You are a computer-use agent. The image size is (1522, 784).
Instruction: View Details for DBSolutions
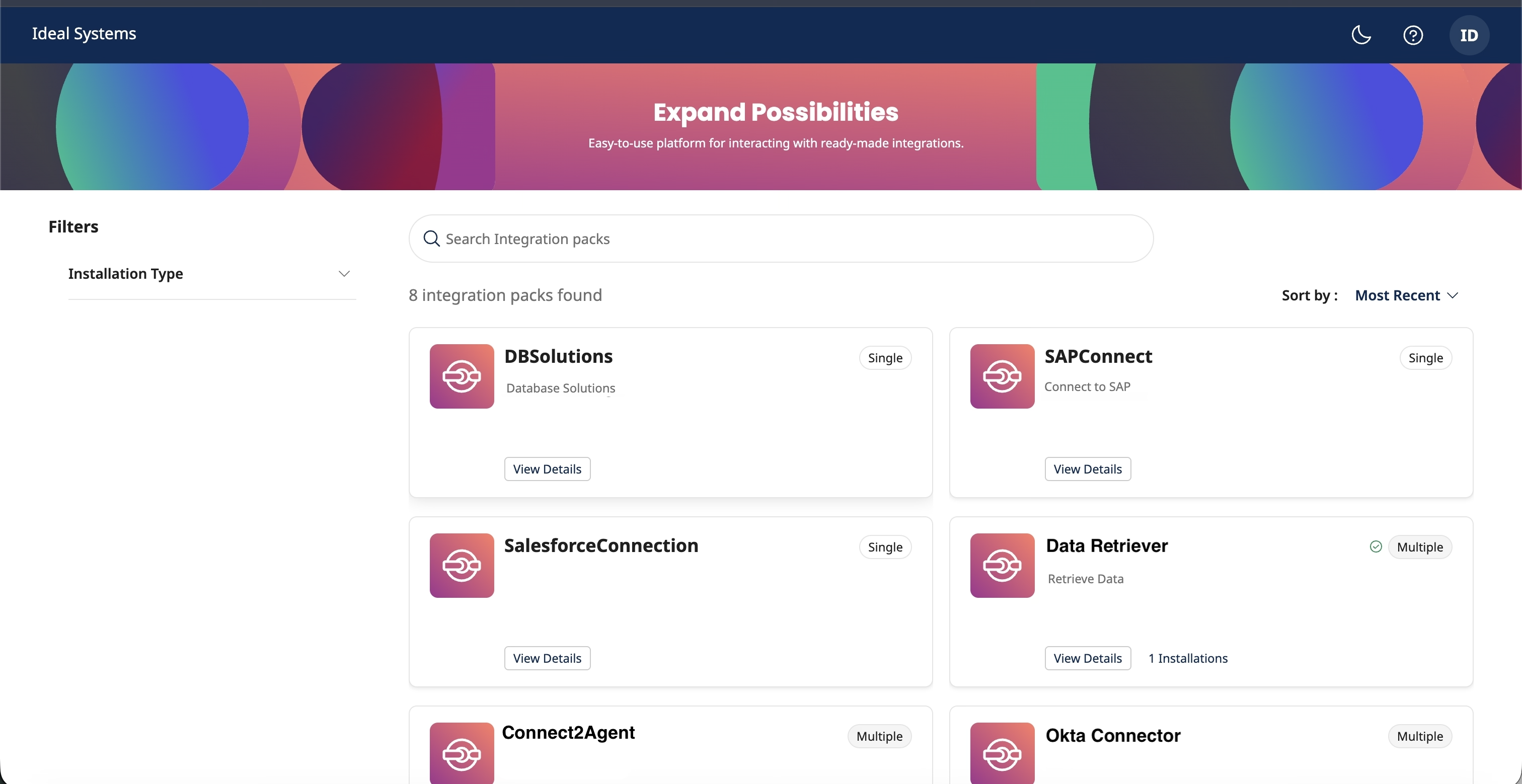[547, 468]
